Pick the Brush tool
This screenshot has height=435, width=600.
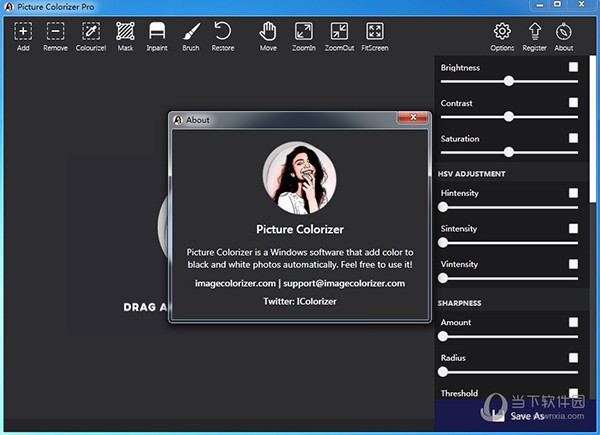pos(191,36)
